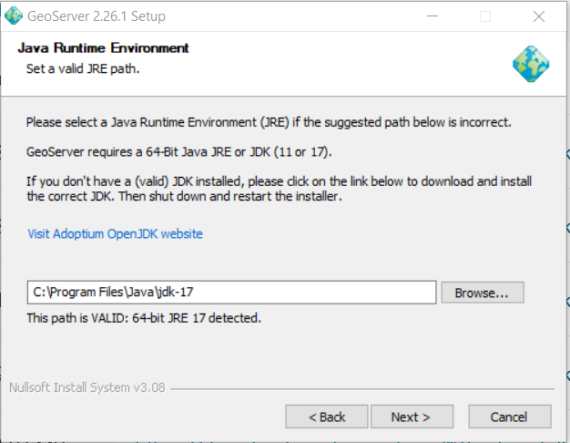Click the 'Please select a Java Runtime Environment' sentence
Image resolution: width=570 pixels, height=443 pixels.
tap(269, 122)
